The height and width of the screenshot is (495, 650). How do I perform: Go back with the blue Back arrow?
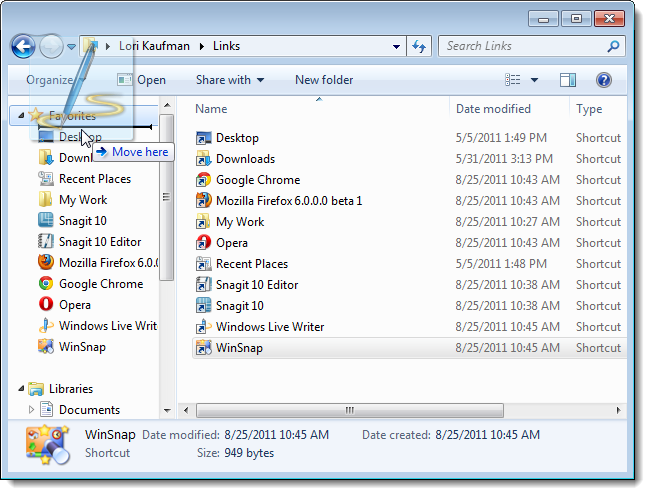[23, 46]
